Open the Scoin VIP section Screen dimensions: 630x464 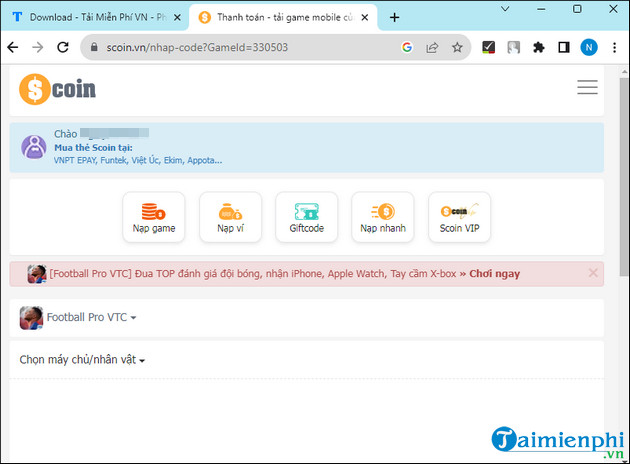pos(459,217)
